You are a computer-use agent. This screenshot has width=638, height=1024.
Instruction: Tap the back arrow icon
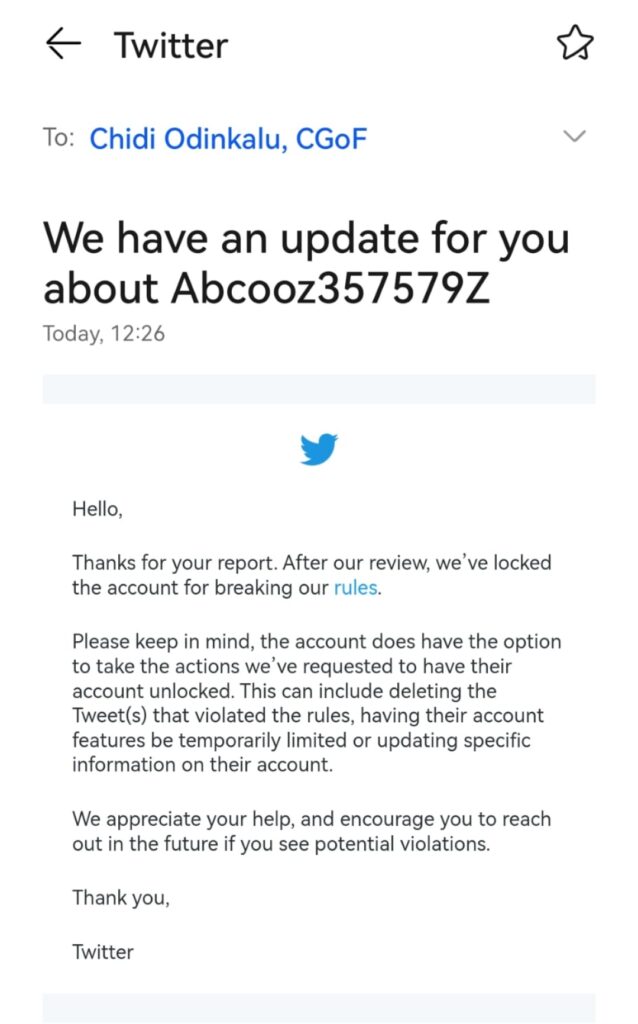pos(63,44)
